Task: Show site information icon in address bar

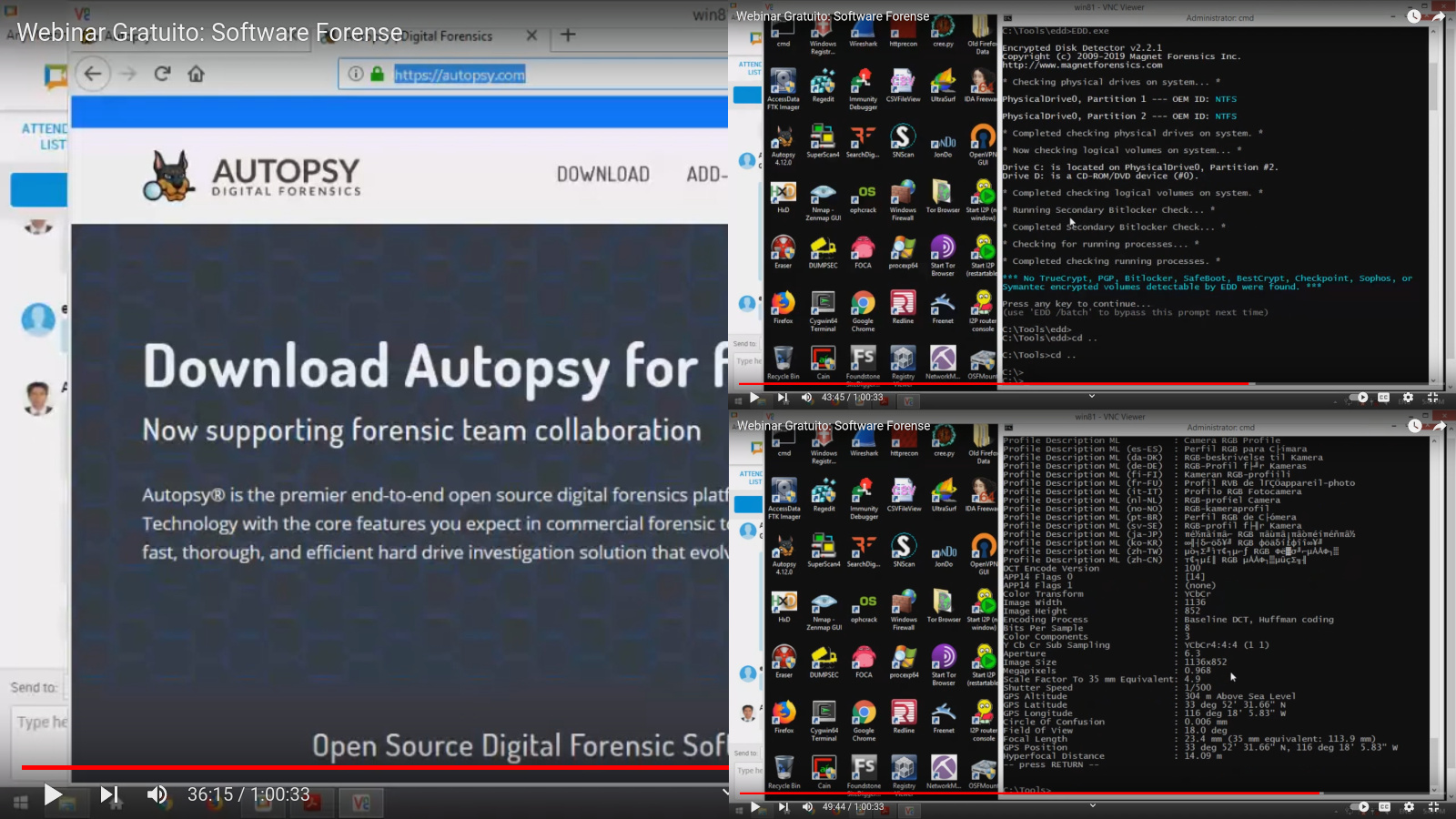Action: pyautogui.click(x=356, y=74)
